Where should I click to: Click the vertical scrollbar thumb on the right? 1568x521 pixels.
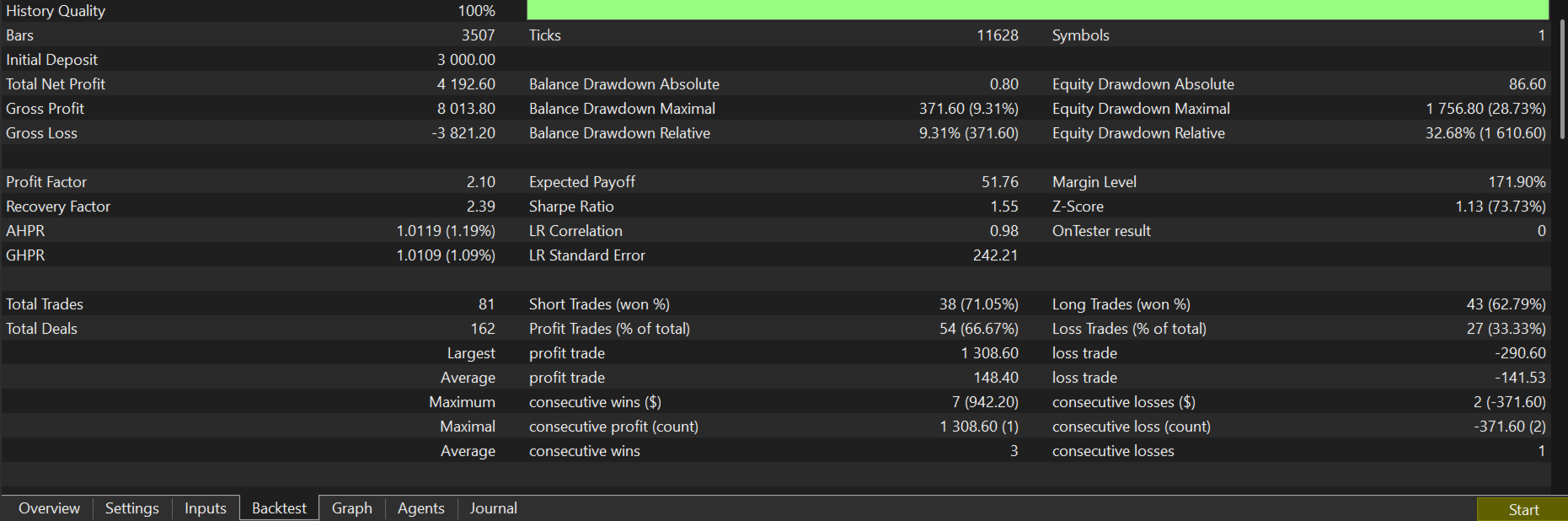(1563, 80)
